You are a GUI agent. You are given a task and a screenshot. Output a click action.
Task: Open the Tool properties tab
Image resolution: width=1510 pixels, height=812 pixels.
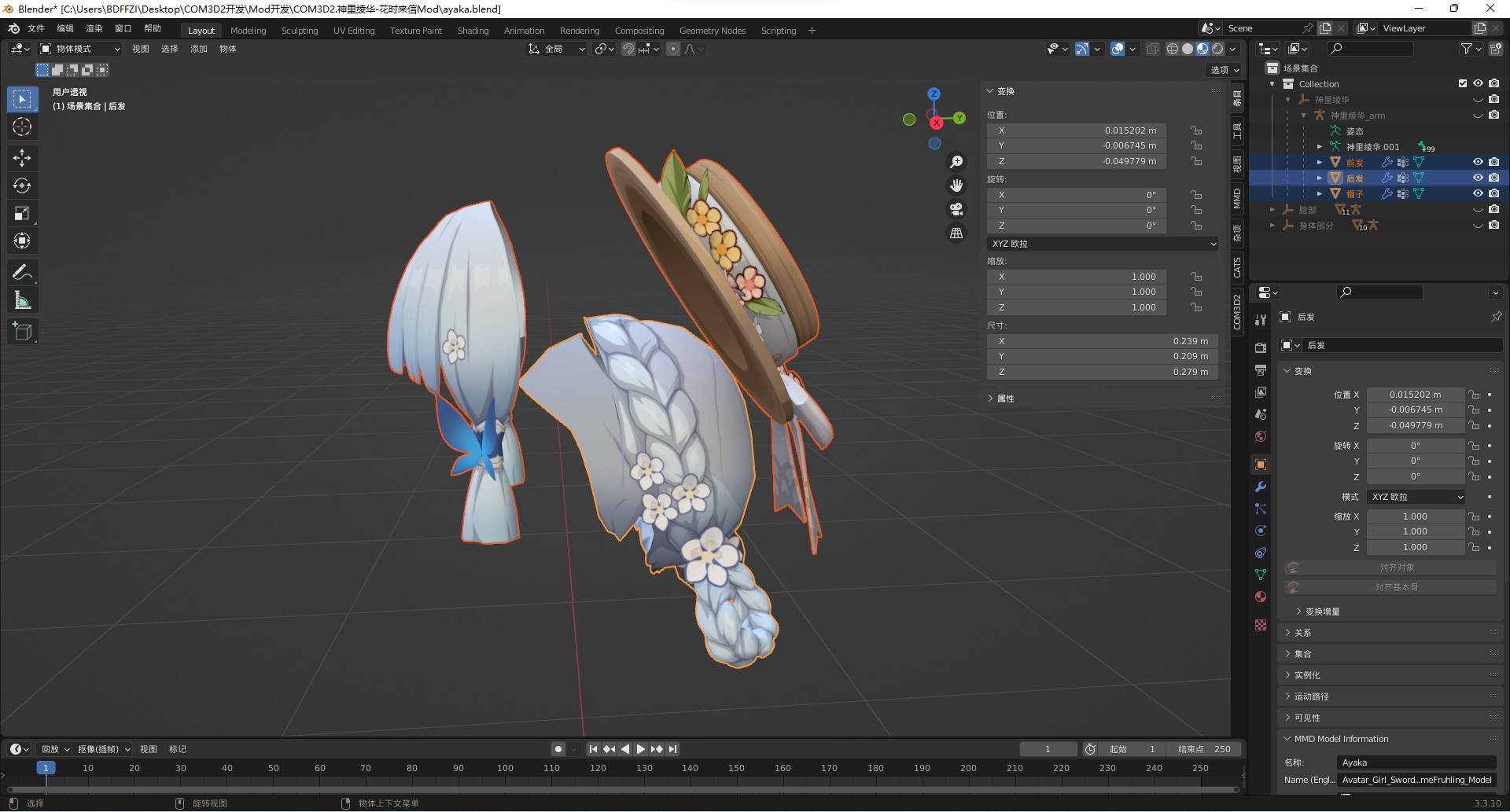coord(1261,320)
